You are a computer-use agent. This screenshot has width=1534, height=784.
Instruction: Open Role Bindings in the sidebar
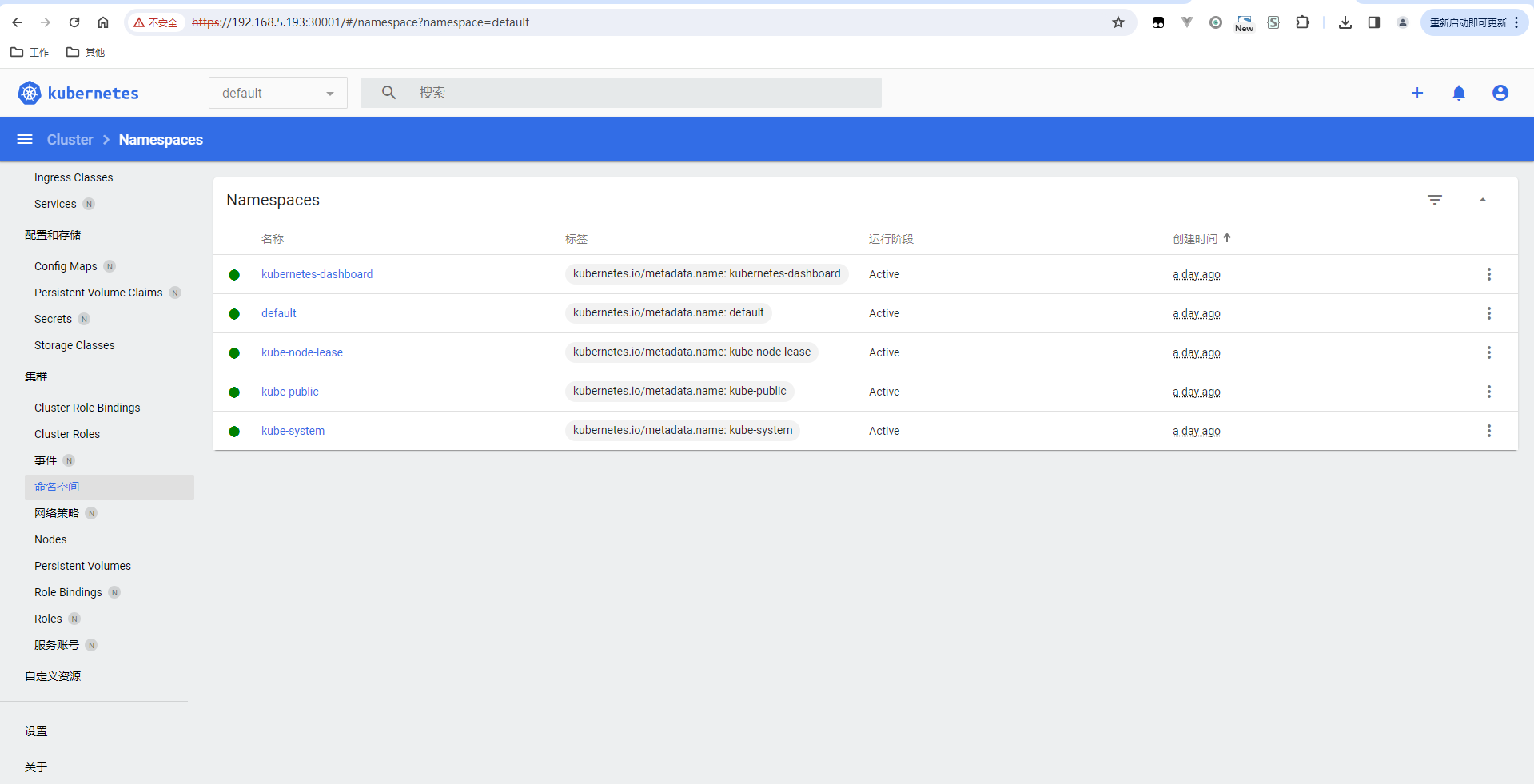coord(68,592)
